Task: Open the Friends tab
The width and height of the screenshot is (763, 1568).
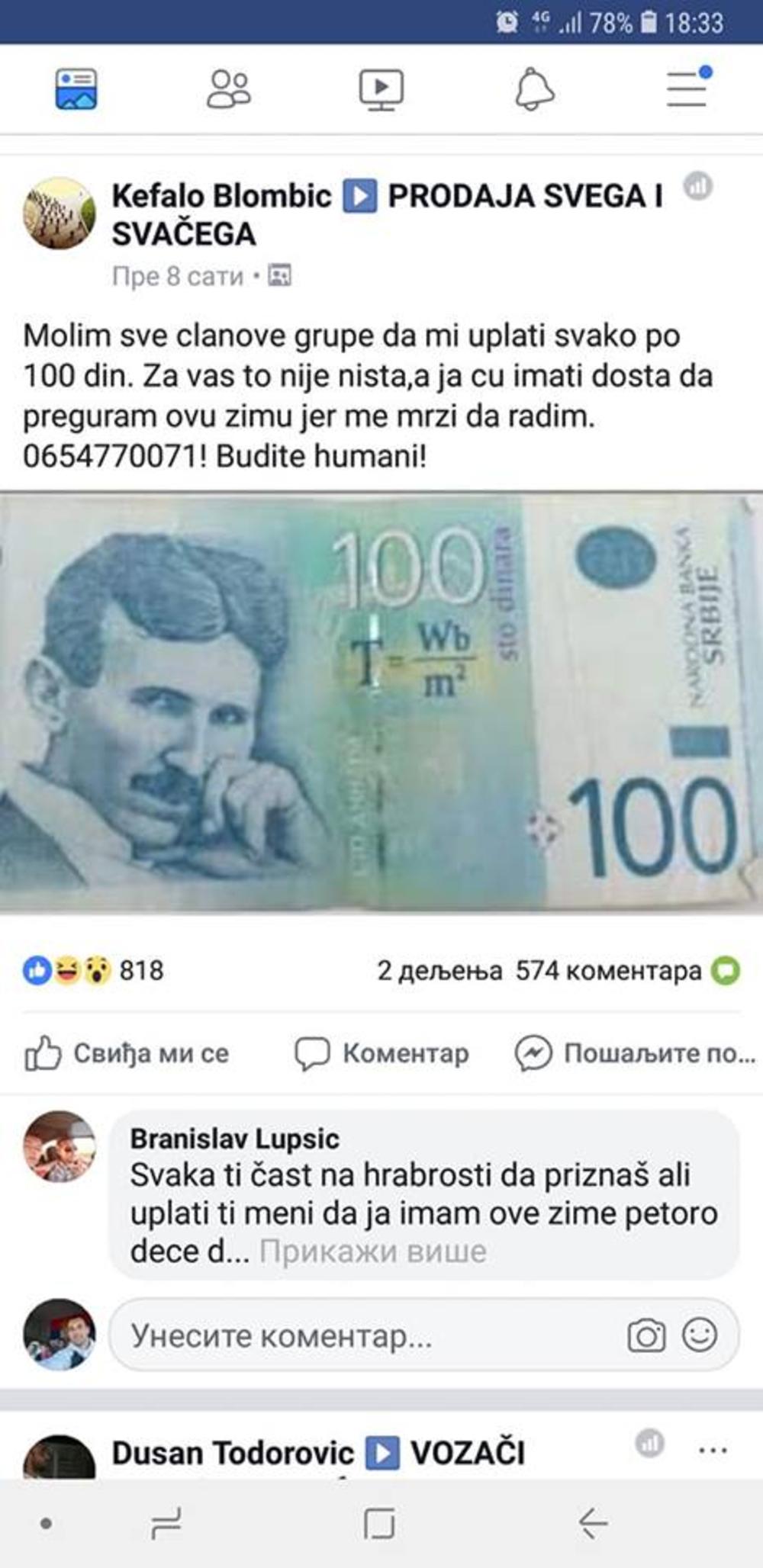Action: click(228, 90)
